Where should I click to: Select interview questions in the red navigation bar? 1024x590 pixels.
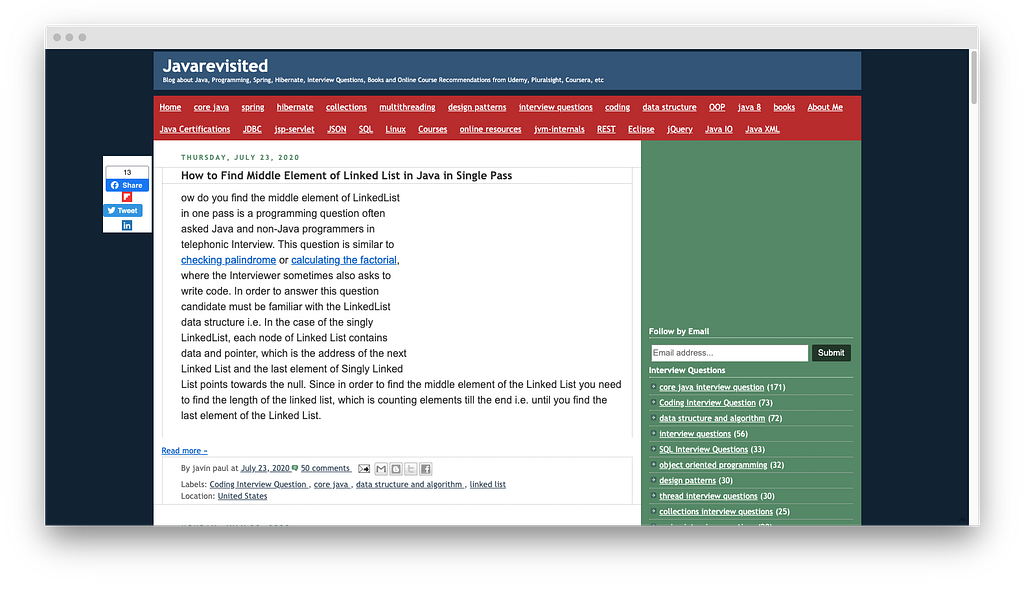[556, 107]
